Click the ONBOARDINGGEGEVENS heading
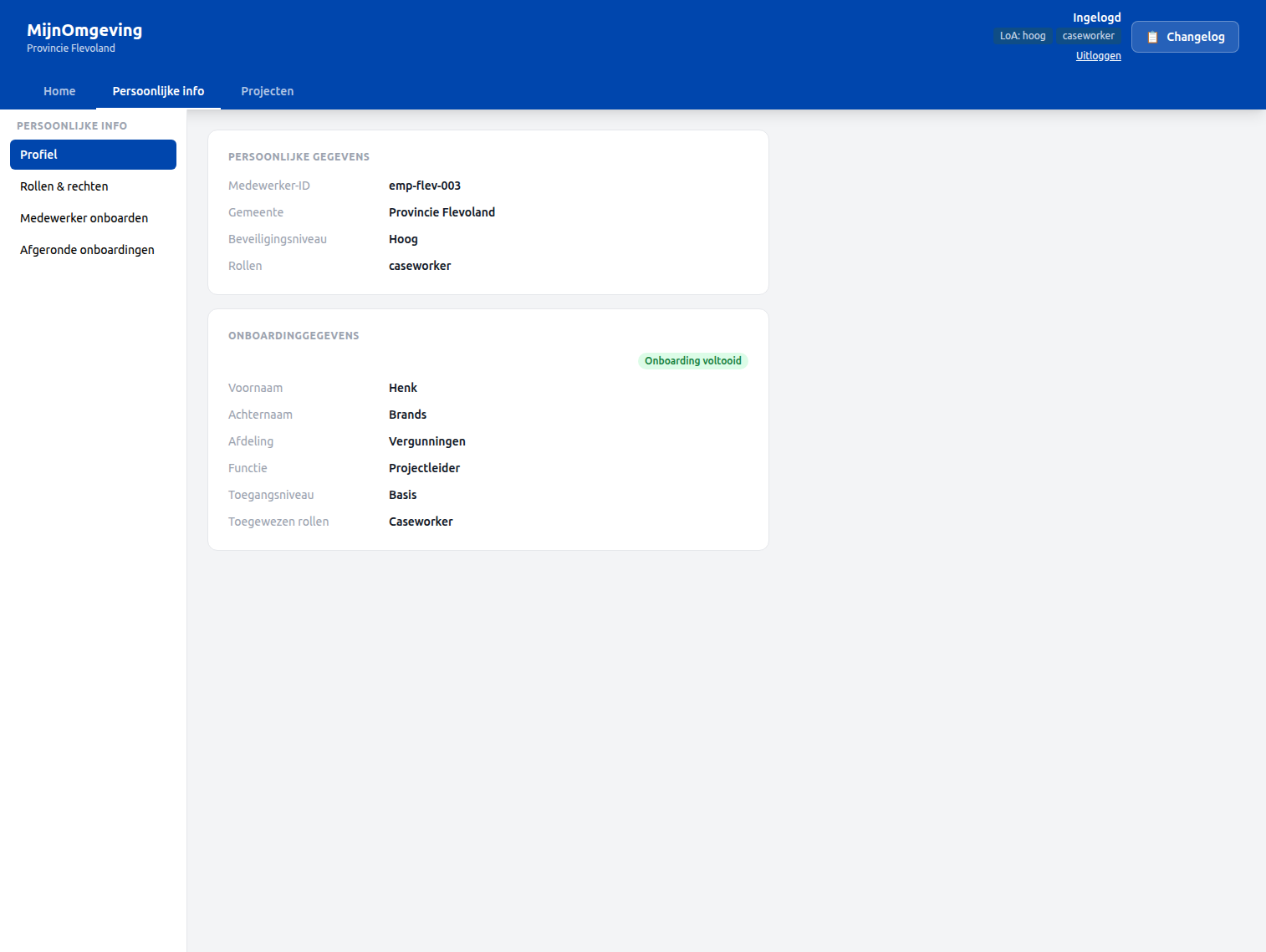 (294, 335)
